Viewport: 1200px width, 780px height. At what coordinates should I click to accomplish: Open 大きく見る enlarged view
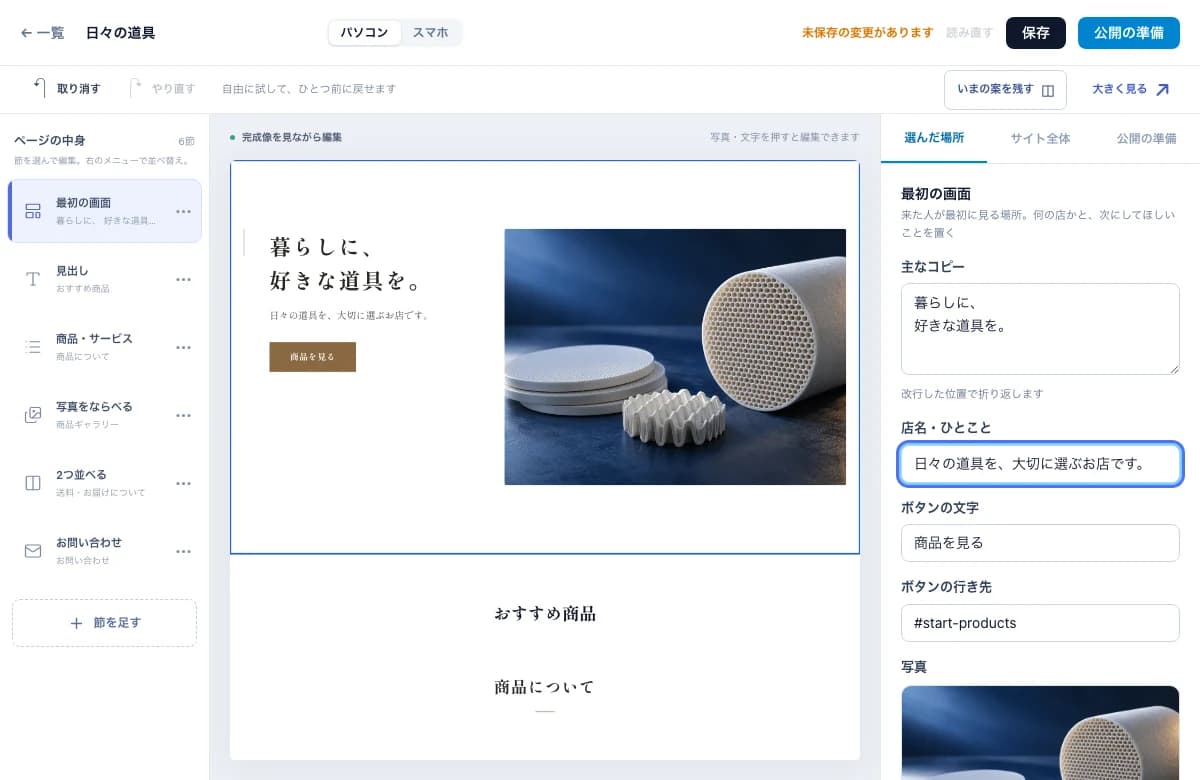(1130, 89)
